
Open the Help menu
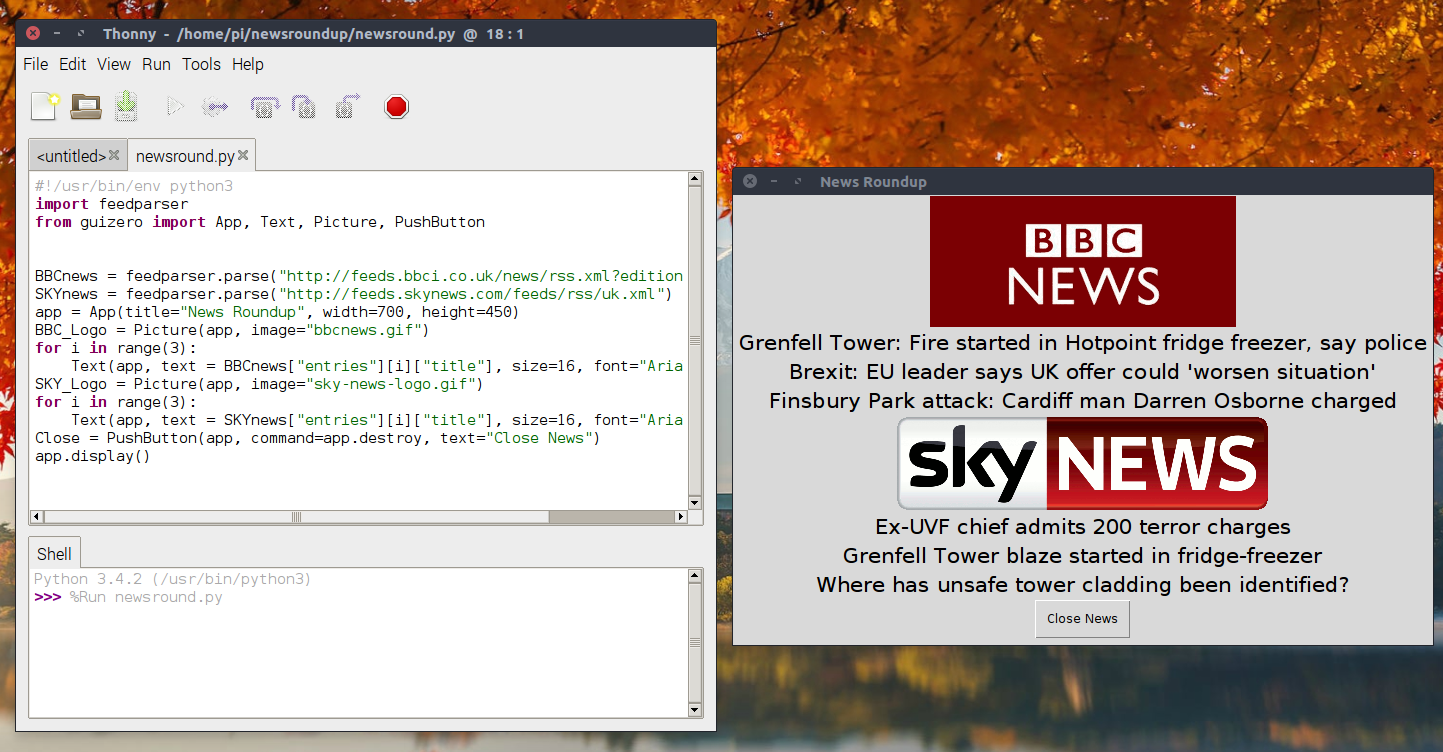(248, 64)
